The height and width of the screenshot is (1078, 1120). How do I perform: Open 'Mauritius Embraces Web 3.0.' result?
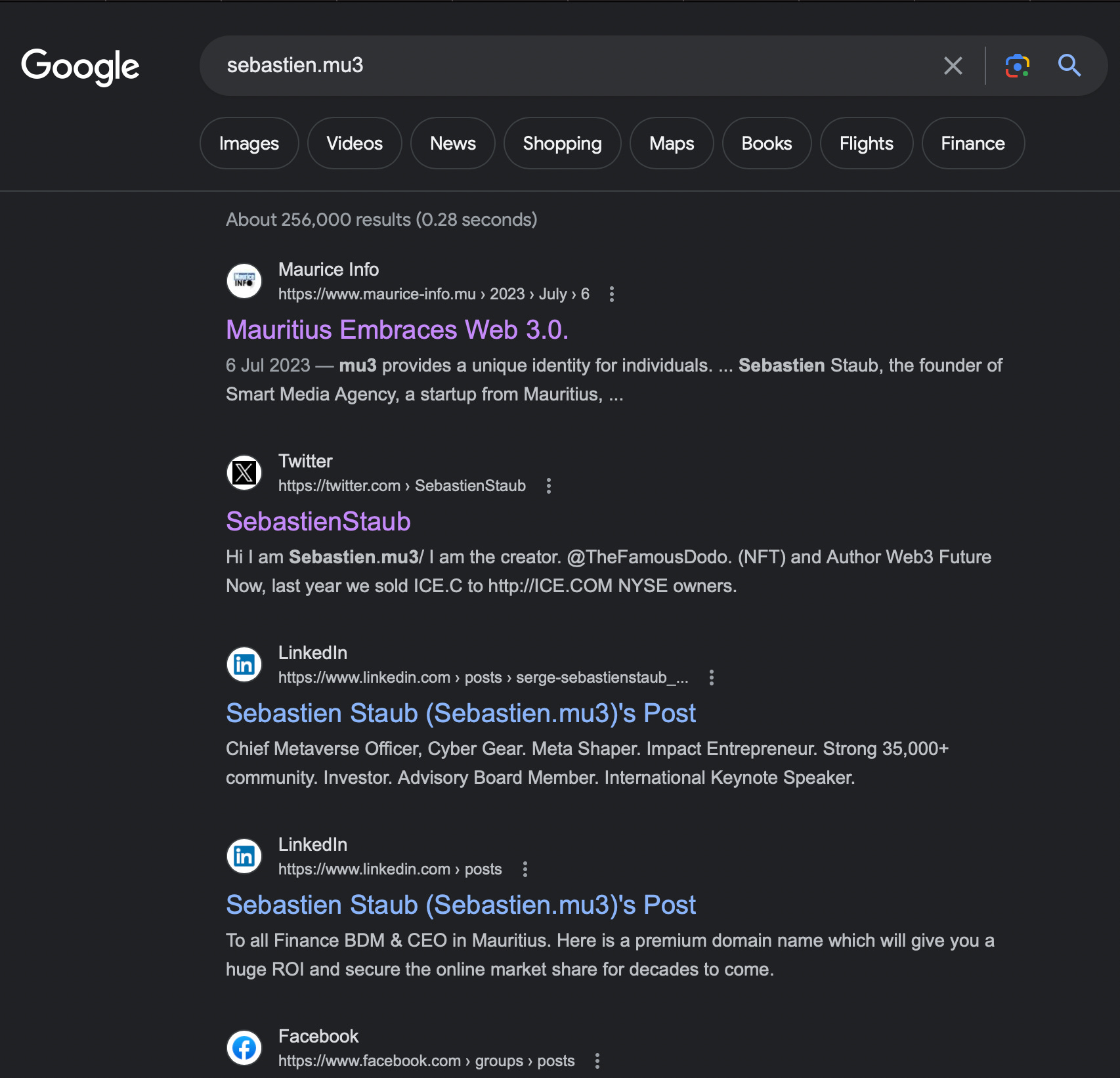397,330
